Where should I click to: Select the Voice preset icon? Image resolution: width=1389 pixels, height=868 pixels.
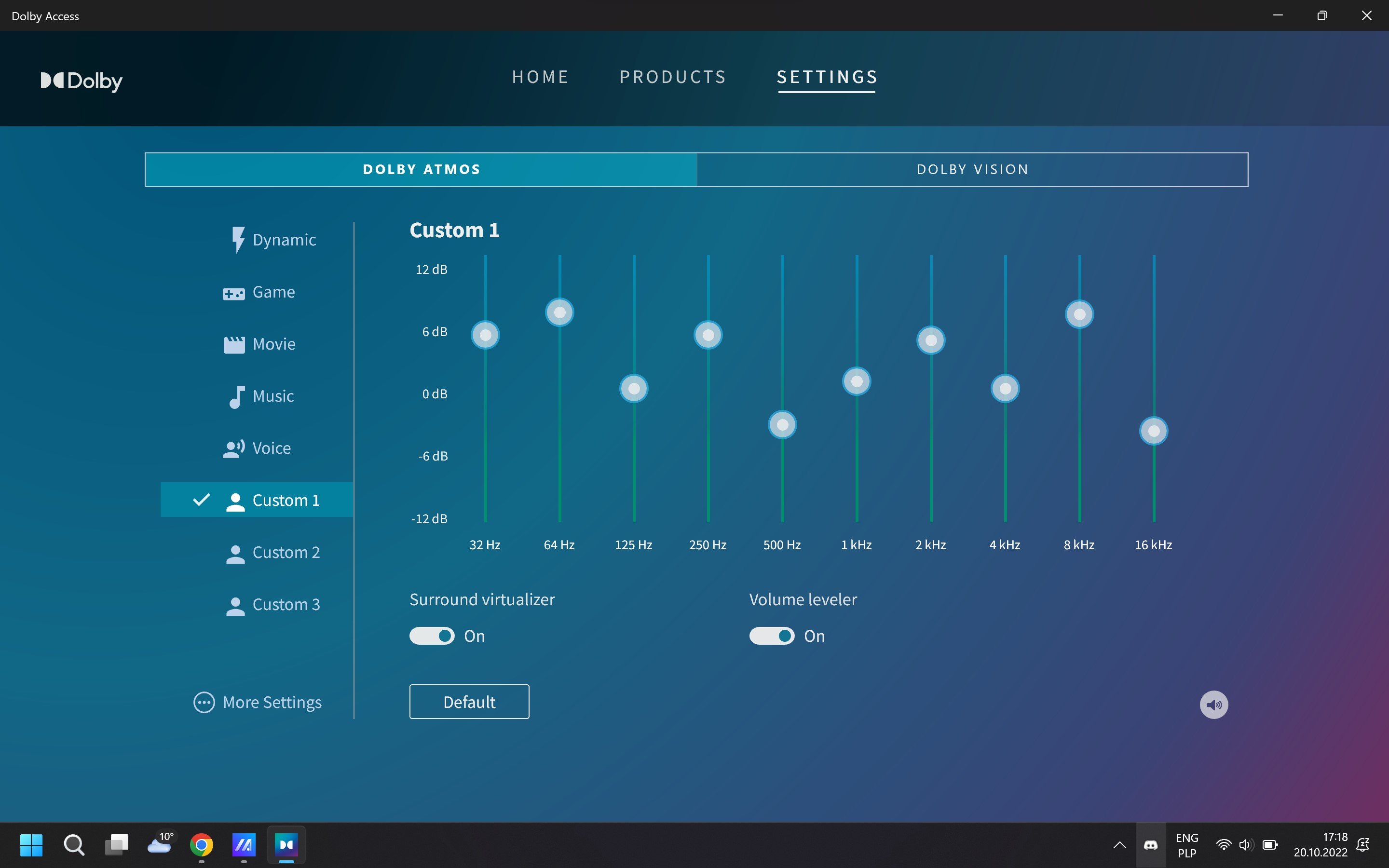click(x=233, y=448)
